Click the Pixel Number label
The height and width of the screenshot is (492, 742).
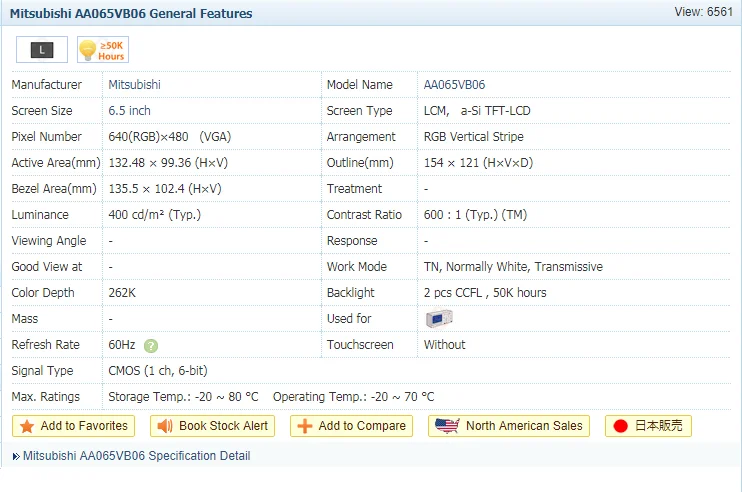tap(46, 137)
